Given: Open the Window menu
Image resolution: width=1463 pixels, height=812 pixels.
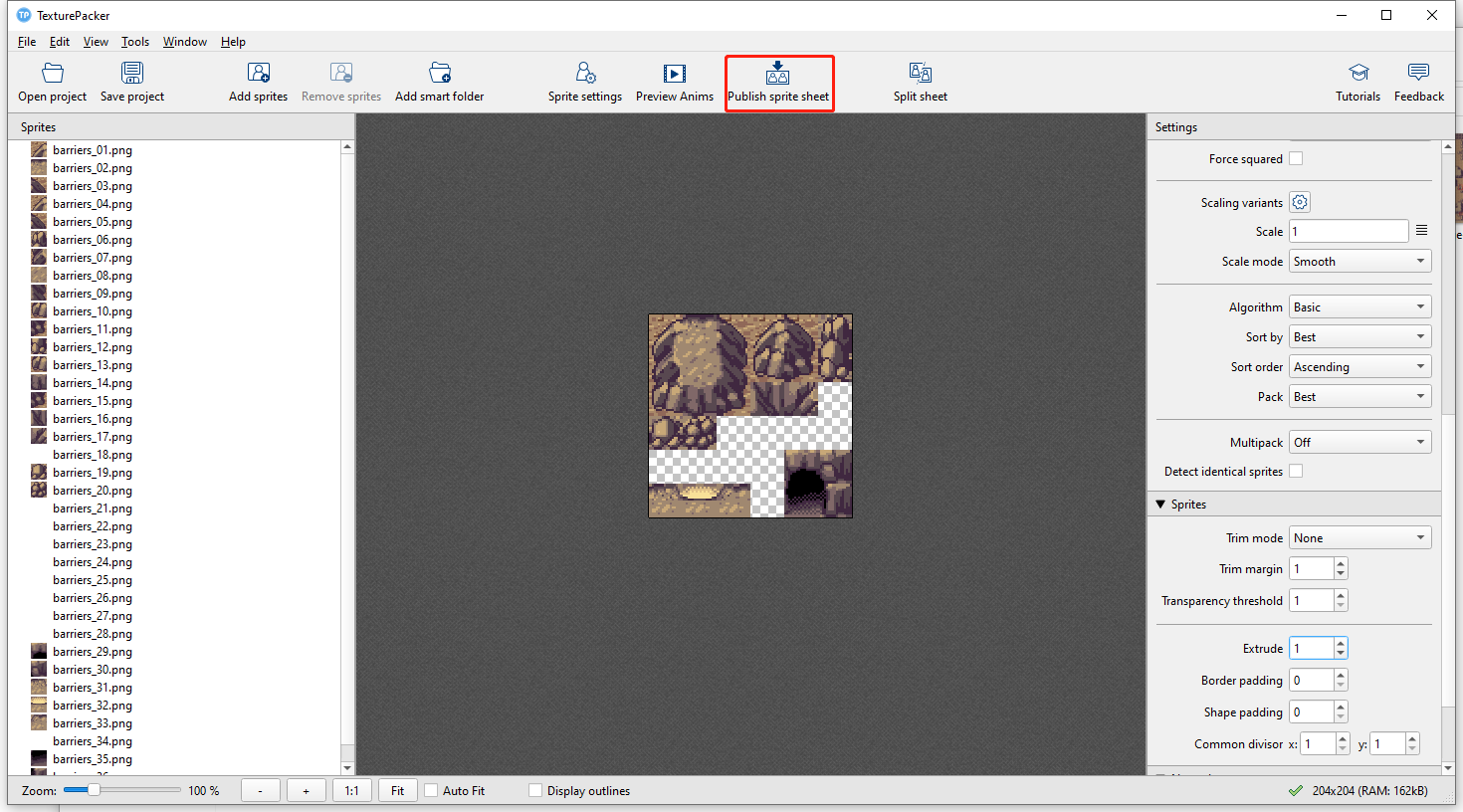Looking at the screenshot, I should [x=185, y=42].
